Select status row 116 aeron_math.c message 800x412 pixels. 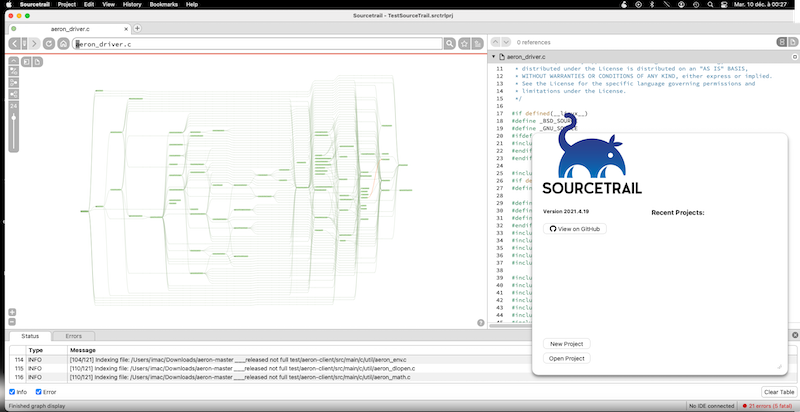pyautogui.click(x=240, y=377)
